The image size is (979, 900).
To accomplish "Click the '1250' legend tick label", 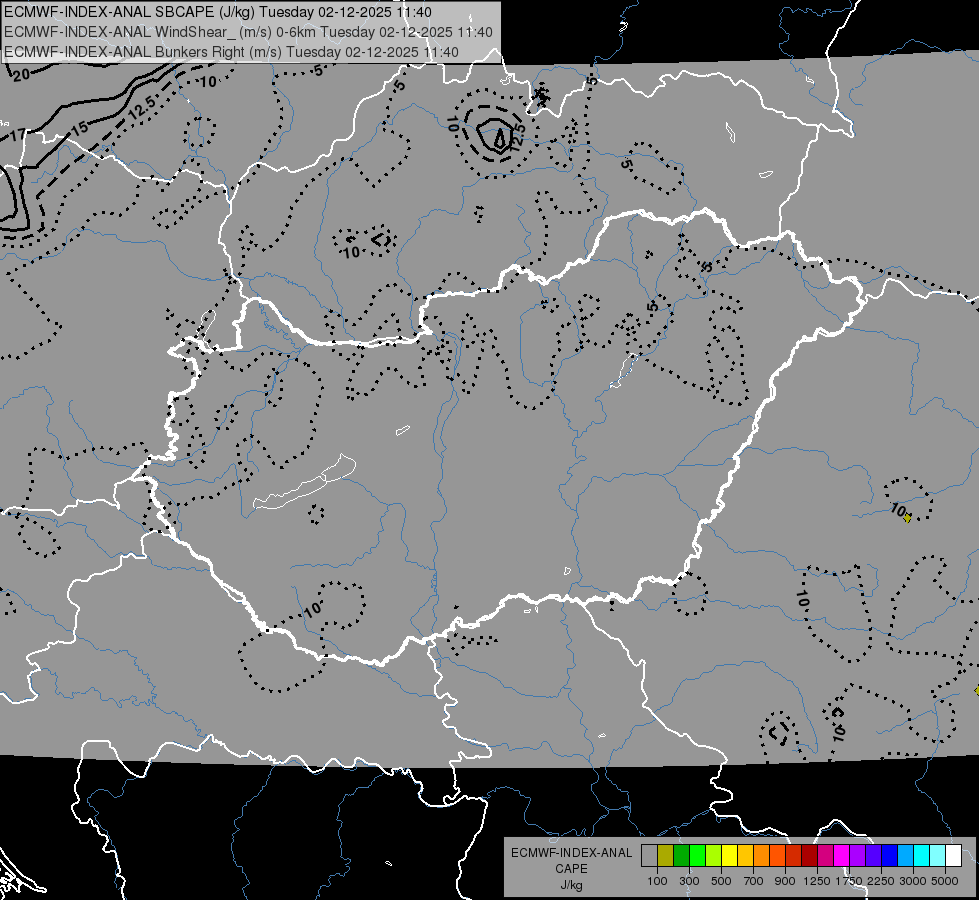I will pos(817,881).
